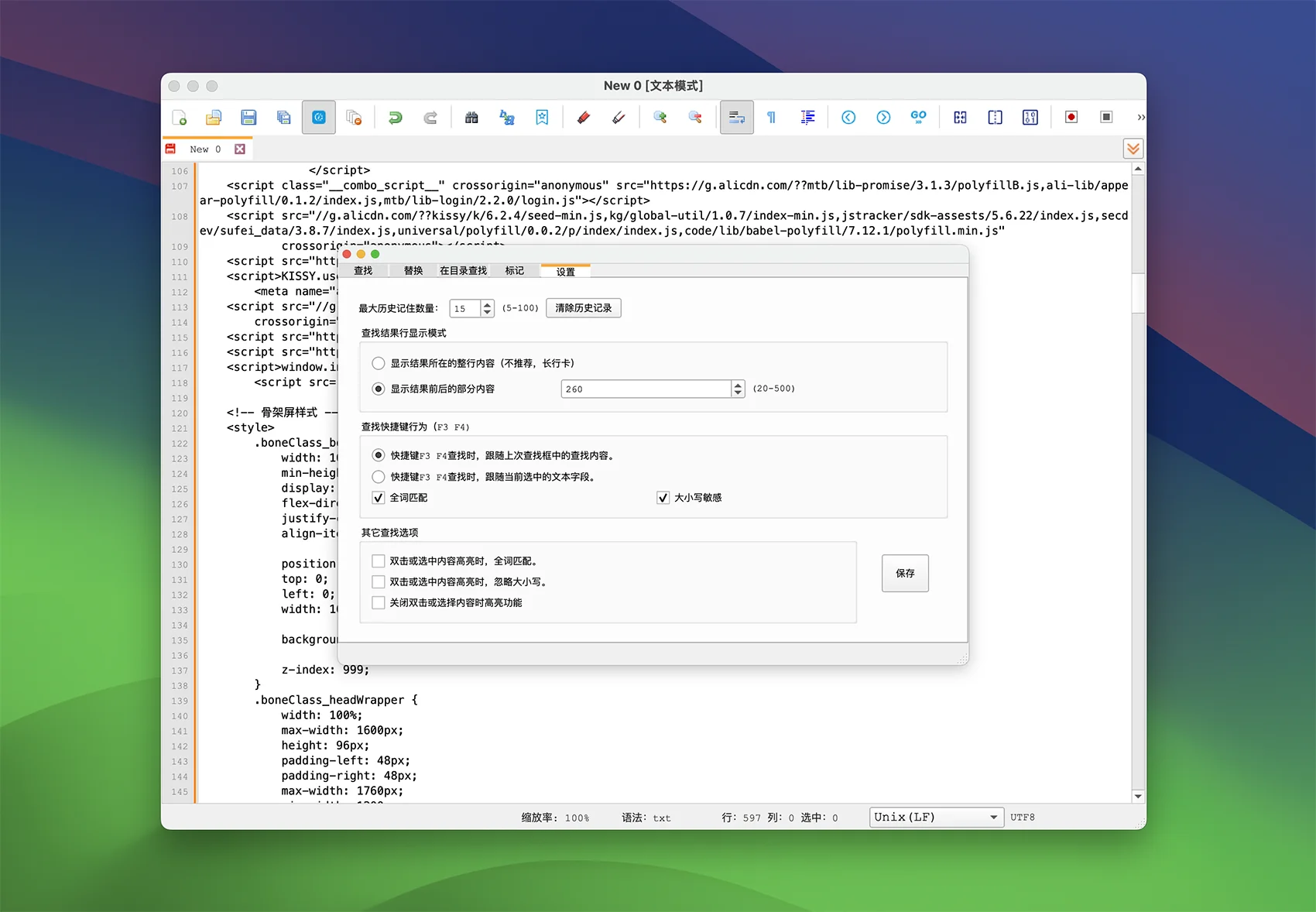Switch to the 标记 tab
The image size is (1316, 912).
click(515, 271)
